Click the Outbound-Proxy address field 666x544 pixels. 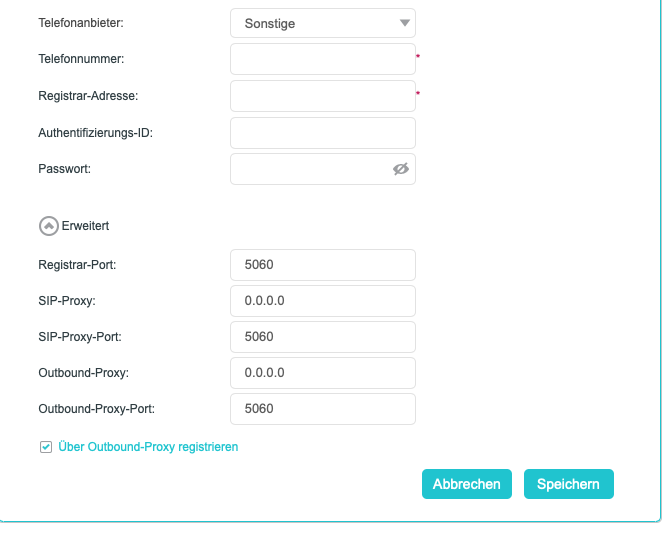pyautogui.click(x=322, y=373)
